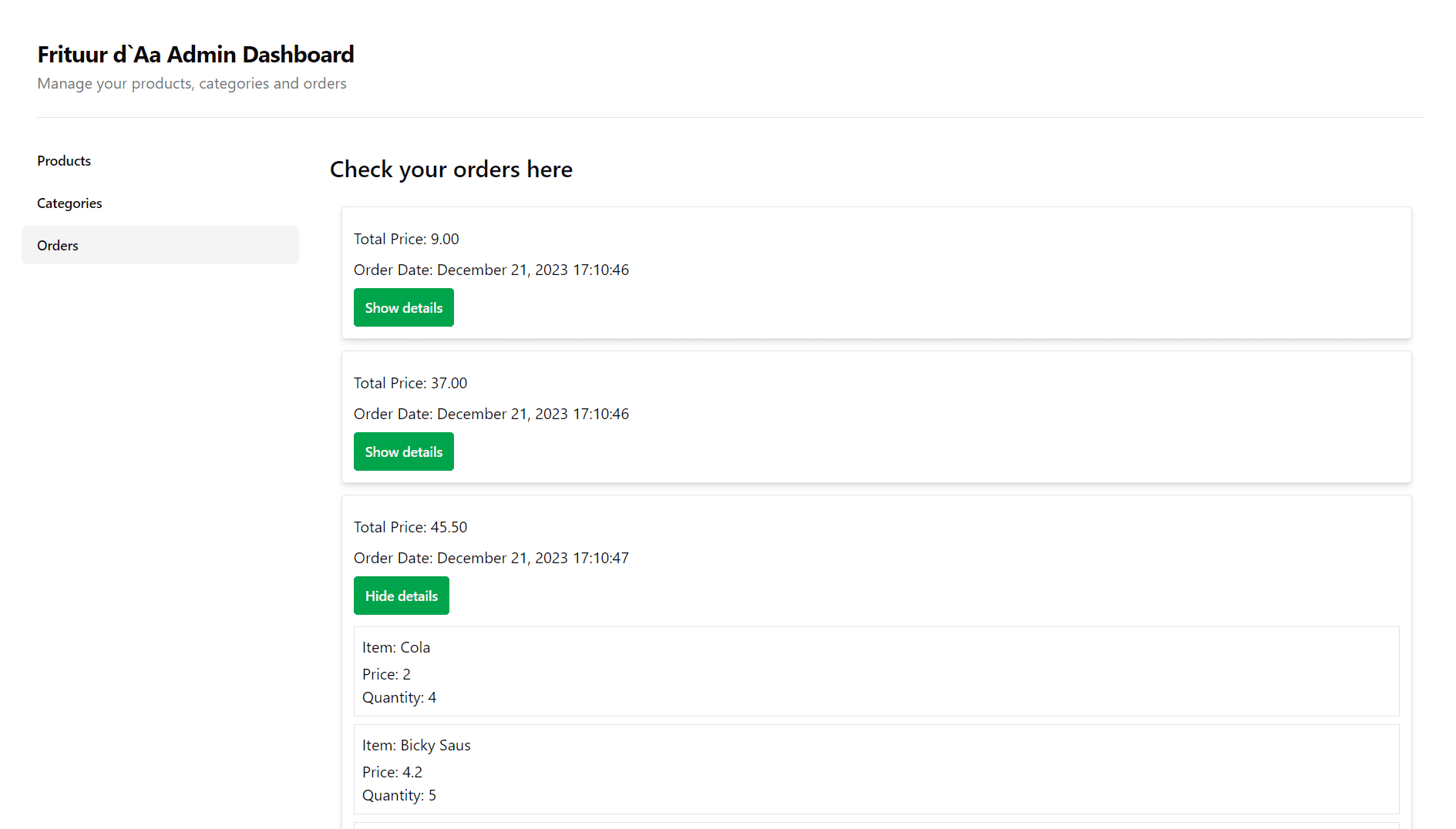Click the Cola 'Quantity: 4' line
1456x829 pixels.
coord(399,698)
